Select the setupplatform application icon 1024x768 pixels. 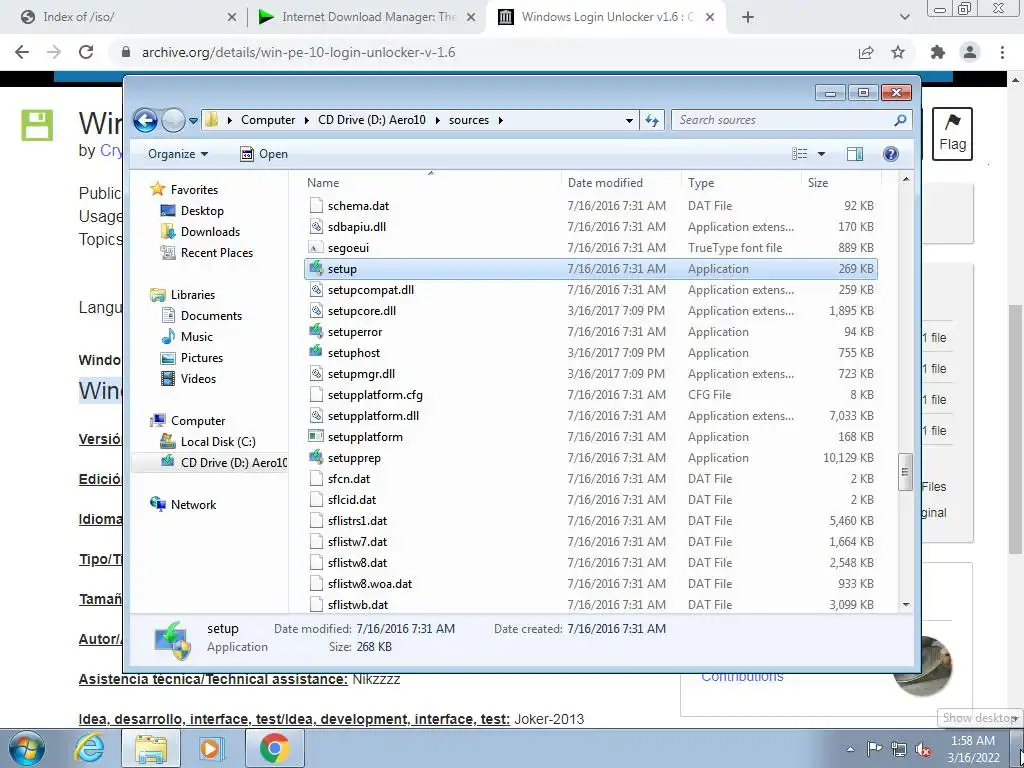point(316,437)
